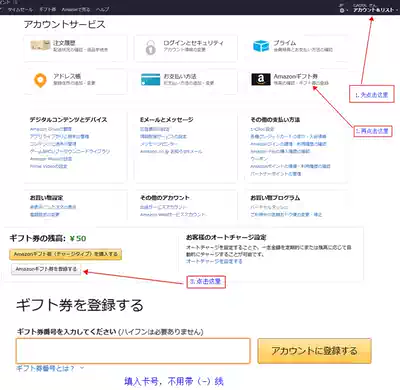Click the orange address book pin icon
The image size is (400, 390).
click(x=40, y=80)
